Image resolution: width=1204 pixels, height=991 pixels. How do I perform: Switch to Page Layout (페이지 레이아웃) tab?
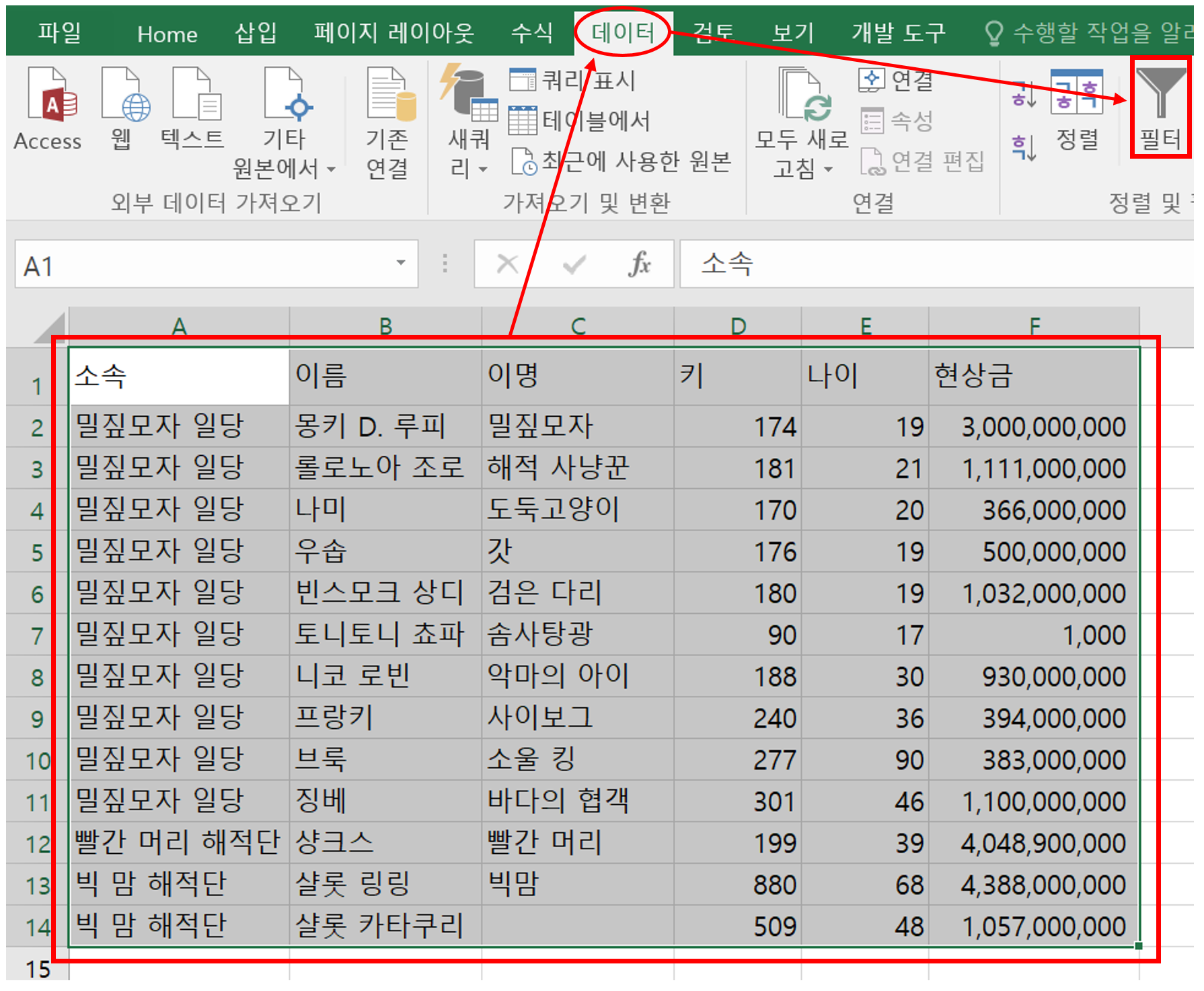pyautogui.click(x=393, y=32)
